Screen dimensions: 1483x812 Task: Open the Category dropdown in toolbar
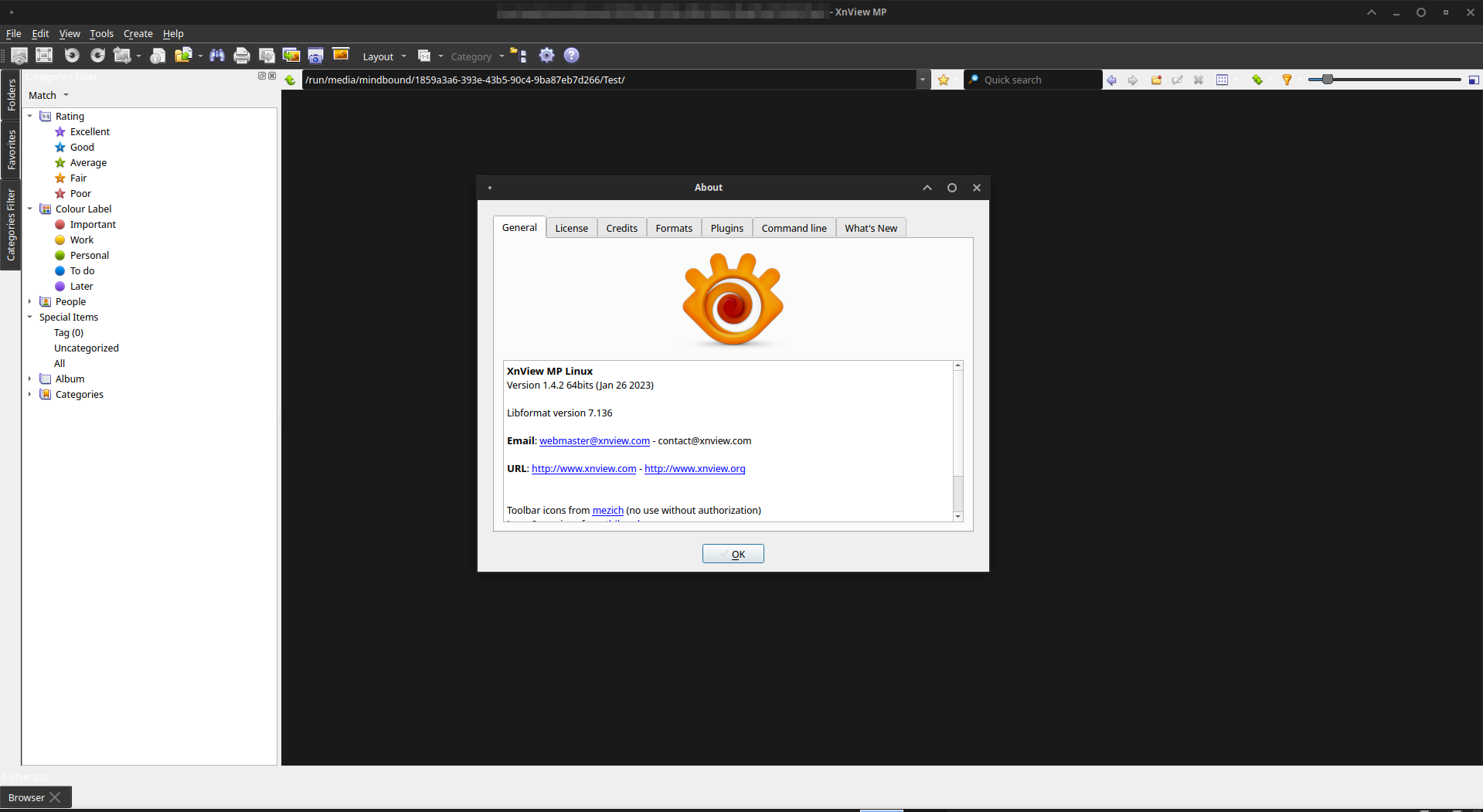(x=478, y=56)
